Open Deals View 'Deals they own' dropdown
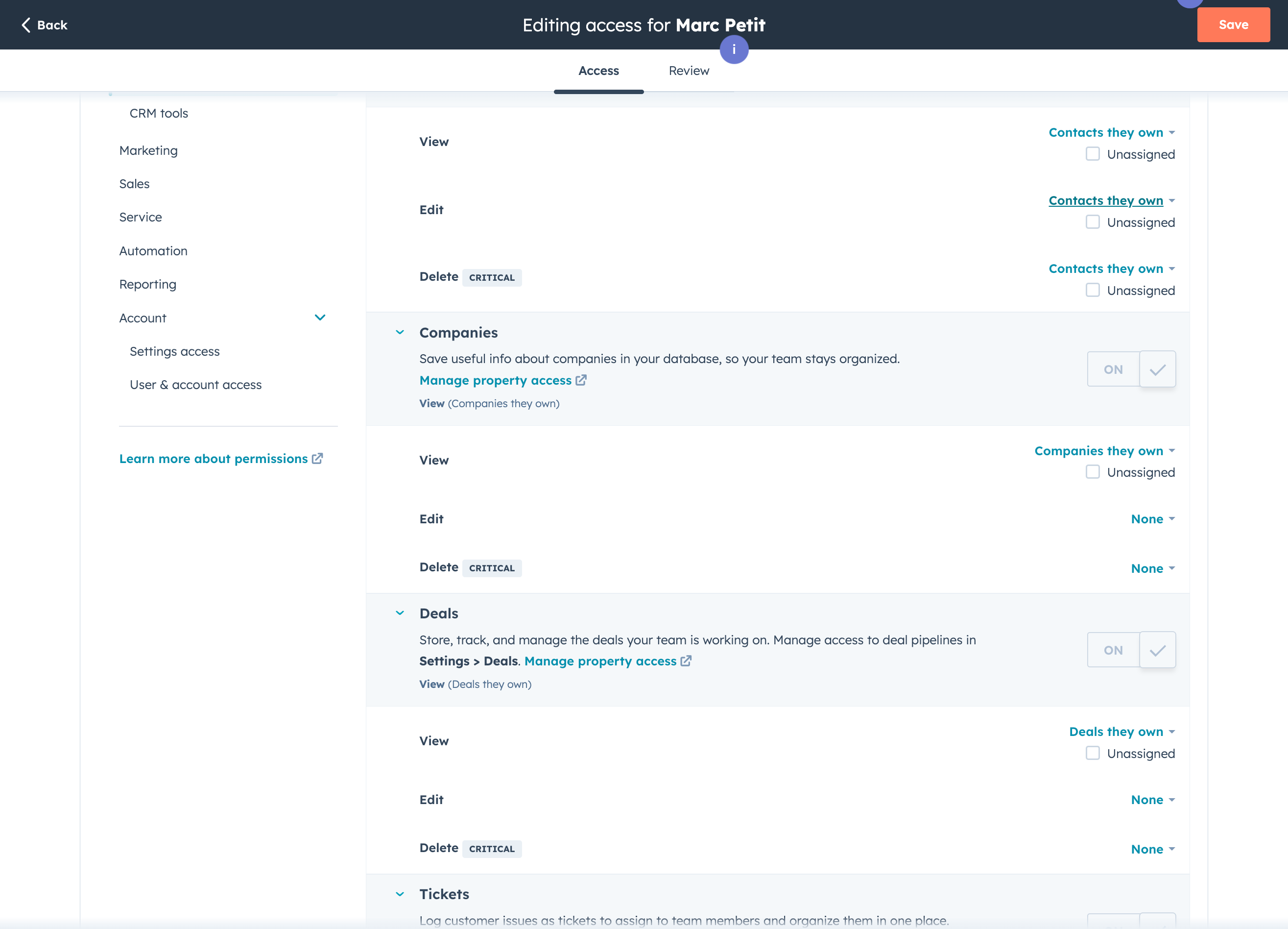1288x929 pixels. tap(1121, 732)
